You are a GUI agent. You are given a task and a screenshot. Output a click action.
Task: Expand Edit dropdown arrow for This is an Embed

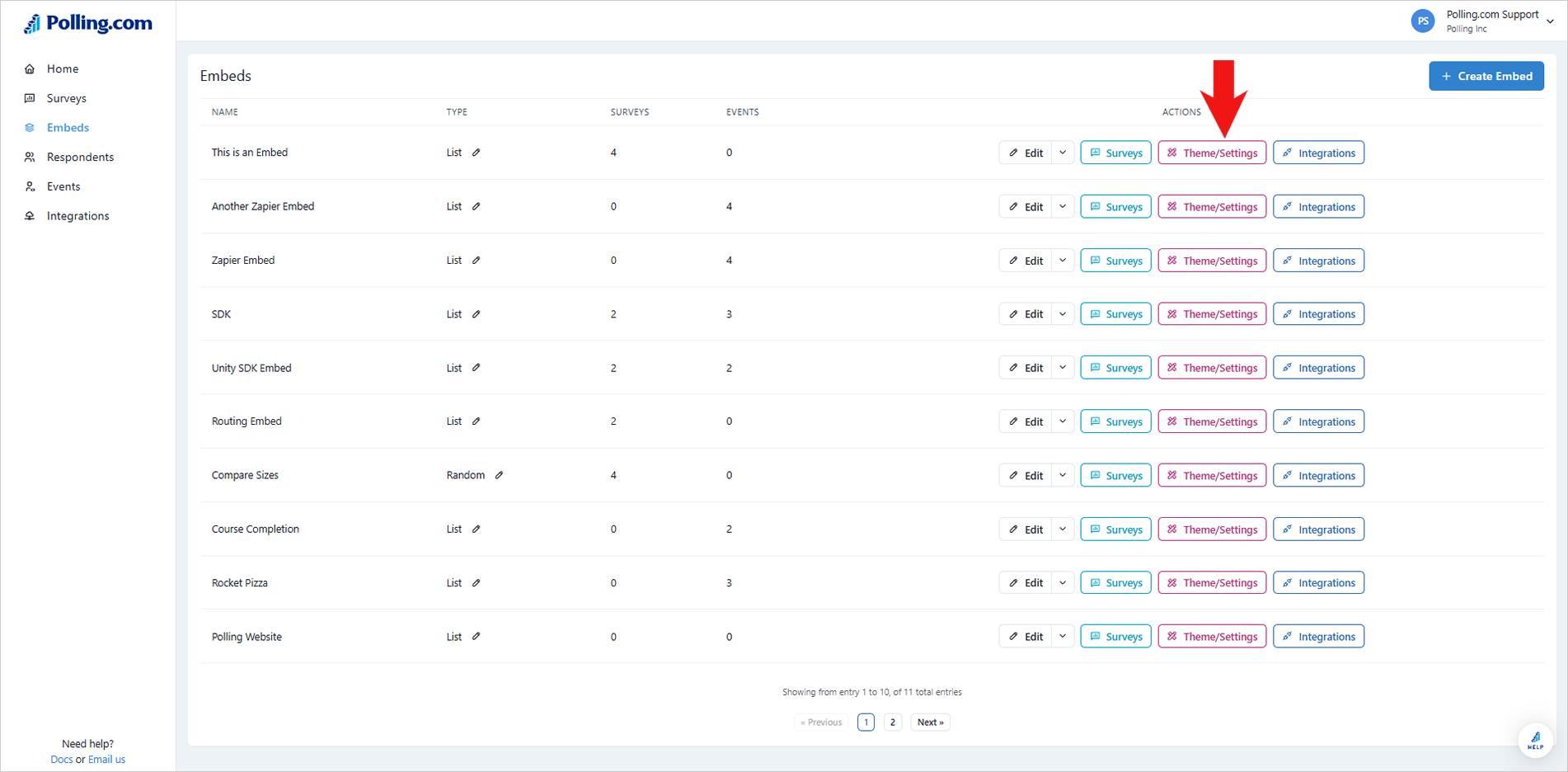tap(1063, 153)
